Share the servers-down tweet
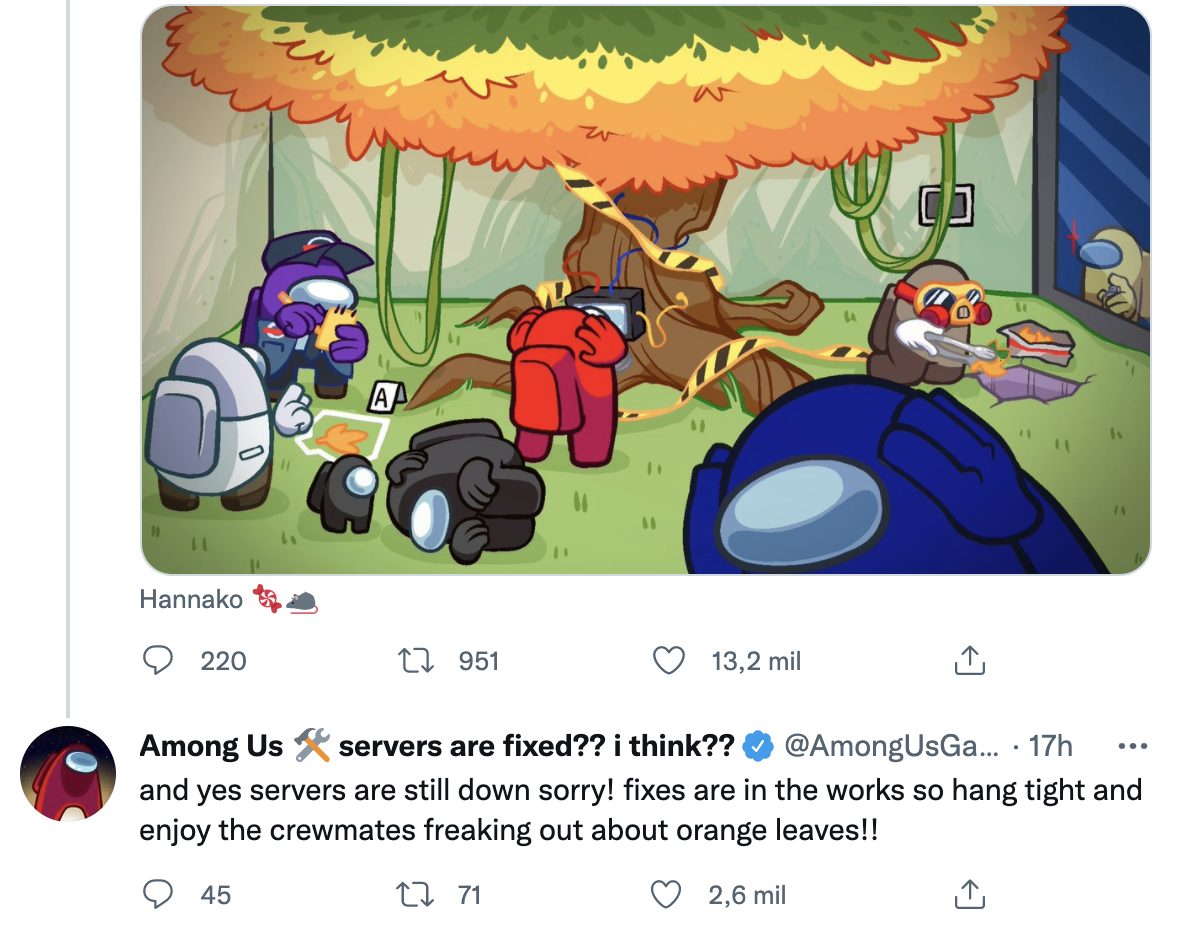 966,894
